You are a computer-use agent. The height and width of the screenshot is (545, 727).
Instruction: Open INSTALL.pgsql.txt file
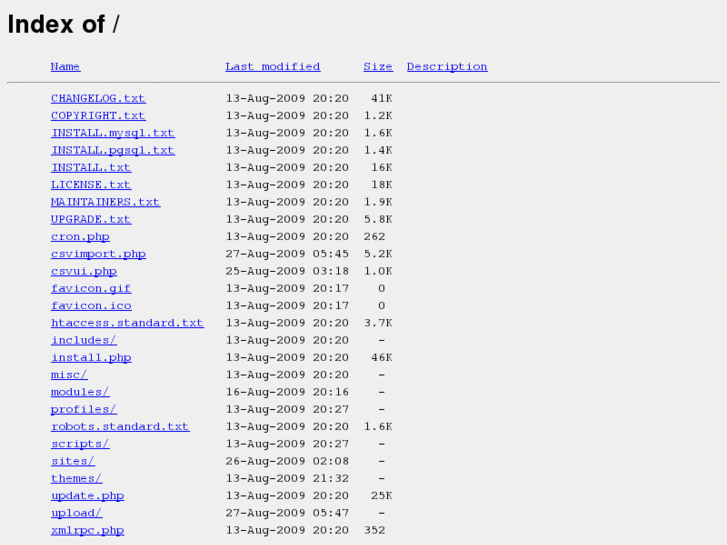113,150
